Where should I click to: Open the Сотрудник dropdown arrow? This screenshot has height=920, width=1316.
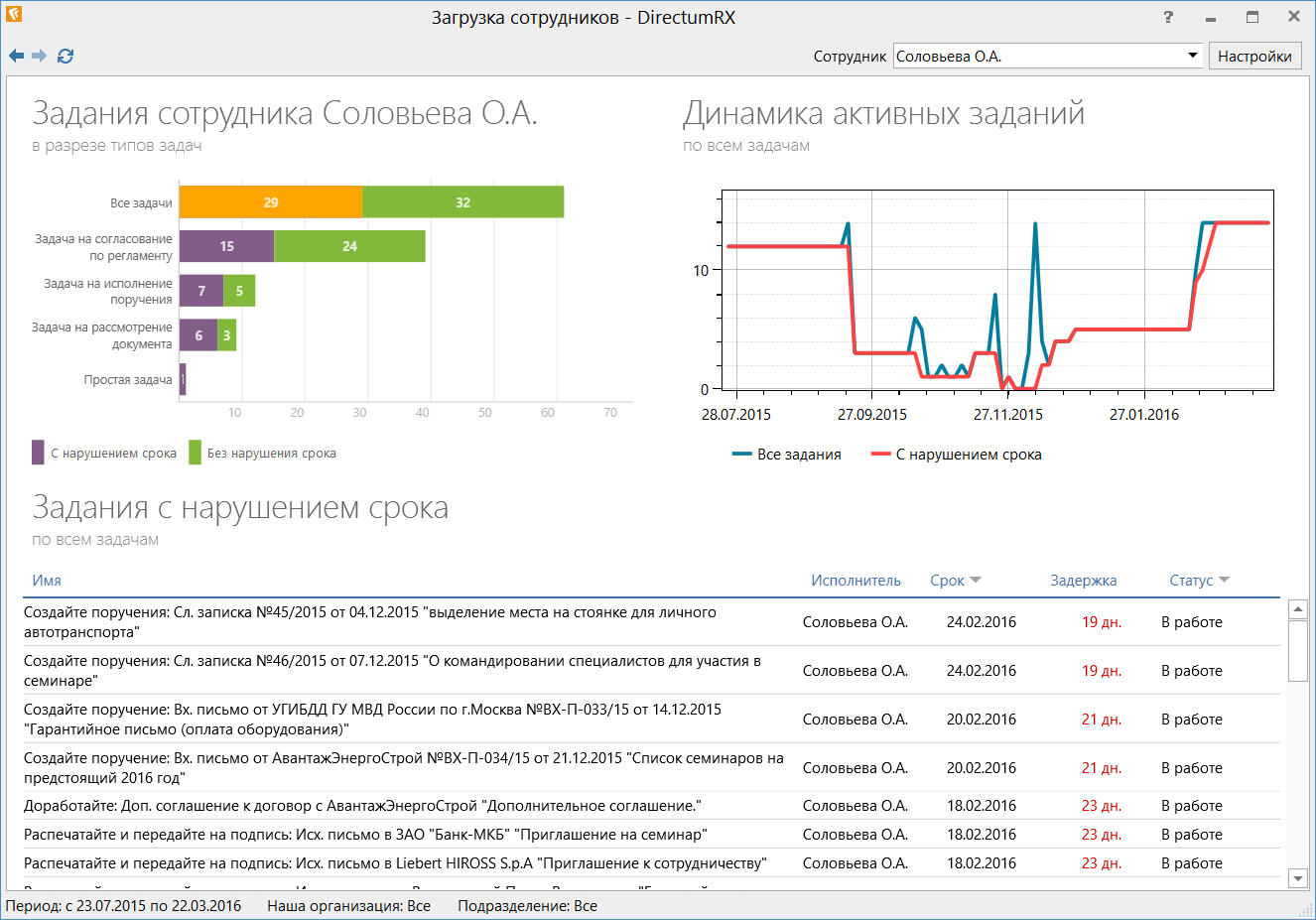pyautogui.click(x=1193, y=56)
